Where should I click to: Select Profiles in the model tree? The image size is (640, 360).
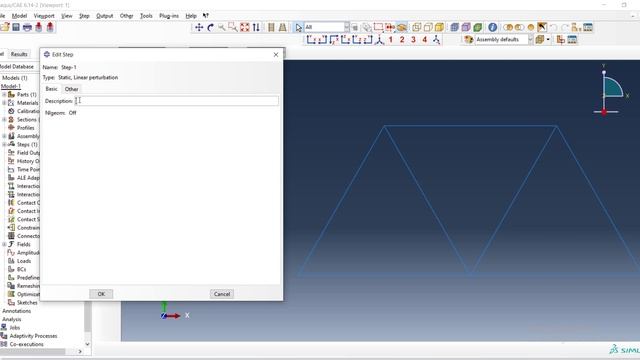(25, 128)
